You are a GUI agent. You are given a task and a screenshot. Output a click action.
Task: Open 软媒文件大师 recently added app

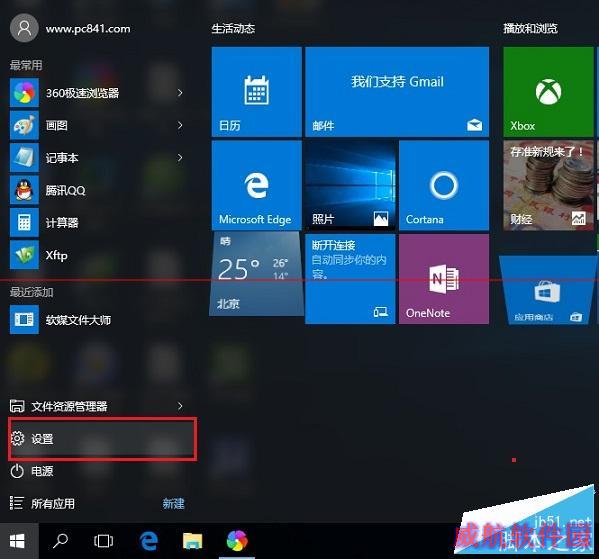coord(97,319)
